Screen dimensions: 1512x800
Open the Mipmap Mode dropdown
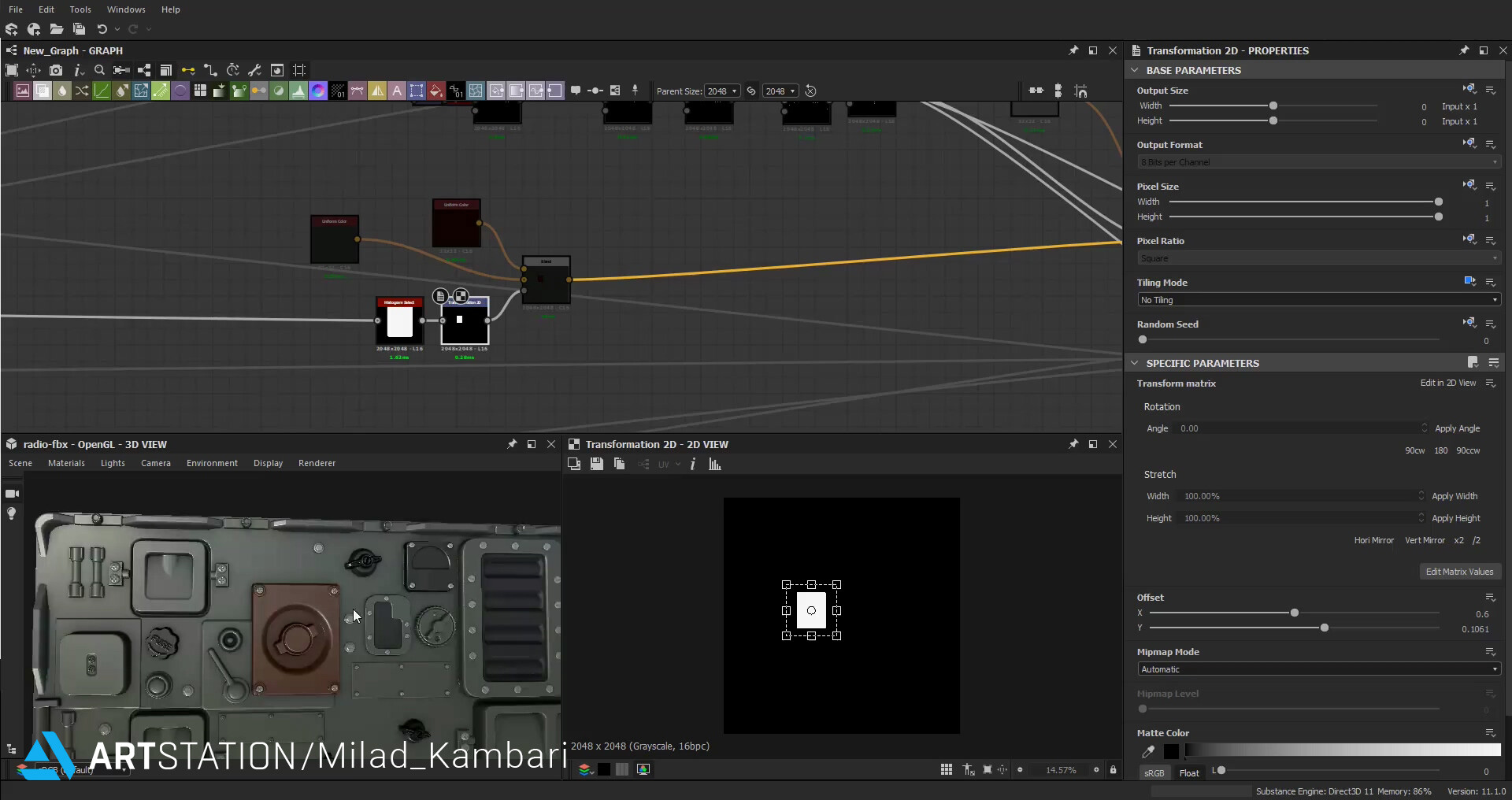1318,669
